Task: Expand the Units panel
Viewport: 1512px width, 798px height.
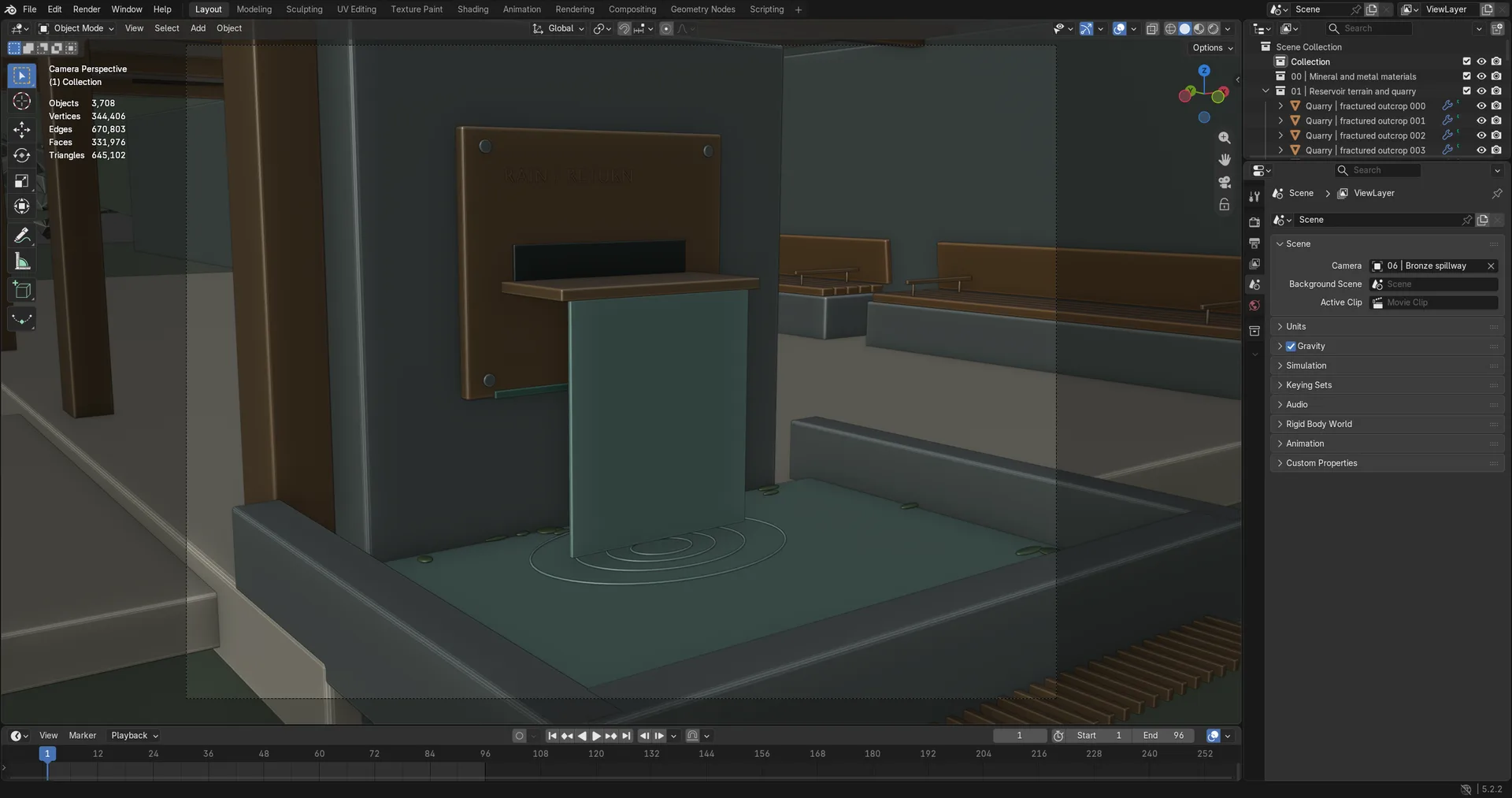Action: 1387,327
